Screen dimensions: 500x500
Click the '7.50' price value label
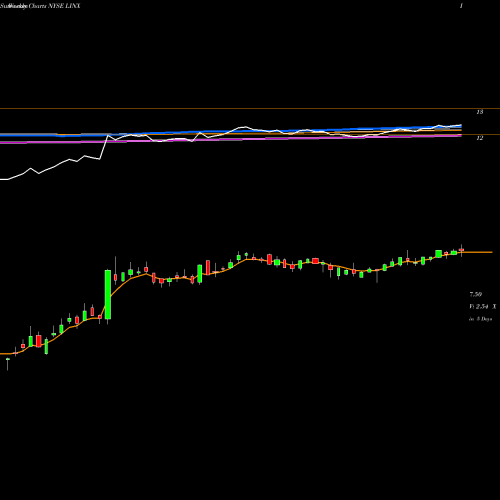476,295
